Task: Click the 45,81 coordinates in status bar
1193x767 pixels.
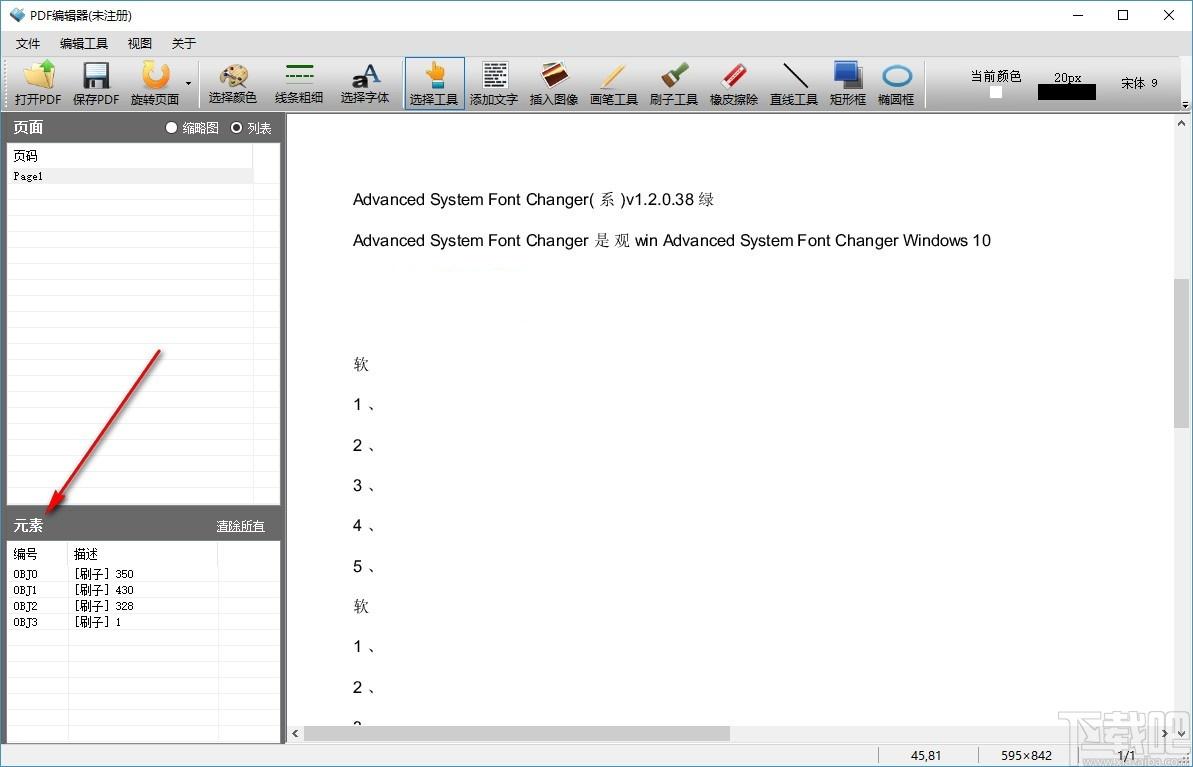Action: point(926,756)
